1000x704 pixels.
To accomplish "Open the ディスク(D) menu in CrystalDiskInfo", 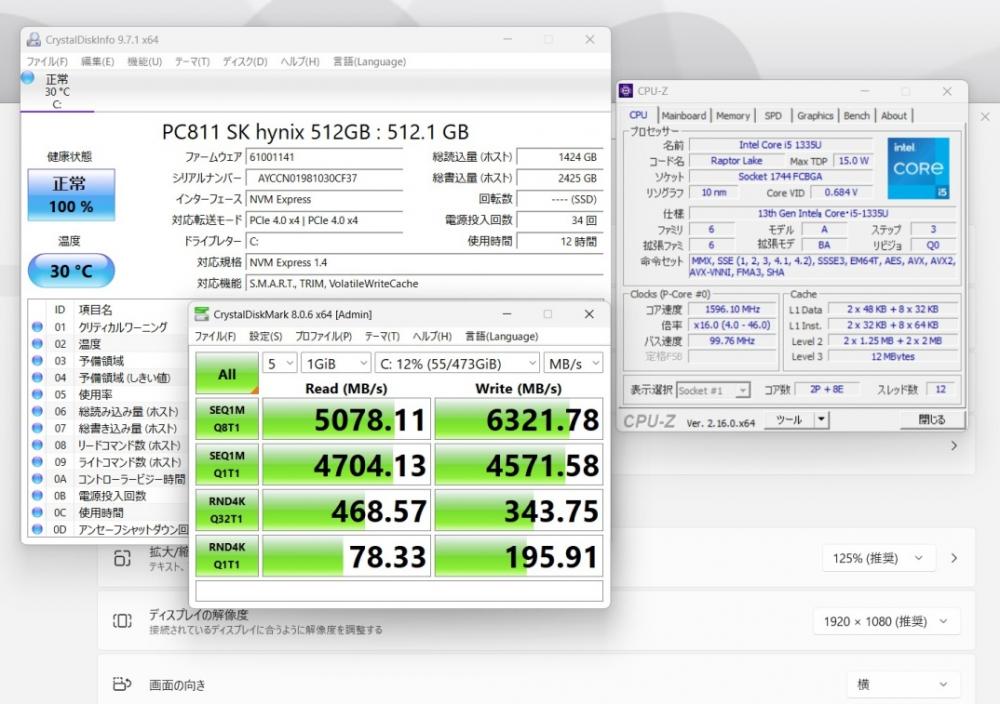I will [x=245, y=62].
